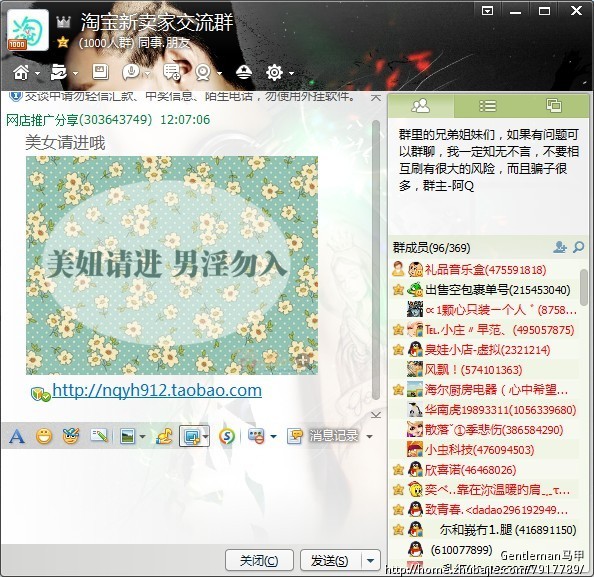This screenshot has height=577, width=594.
Task: Select member ∝1颗心只装一个人
Action: click(485, 310)
